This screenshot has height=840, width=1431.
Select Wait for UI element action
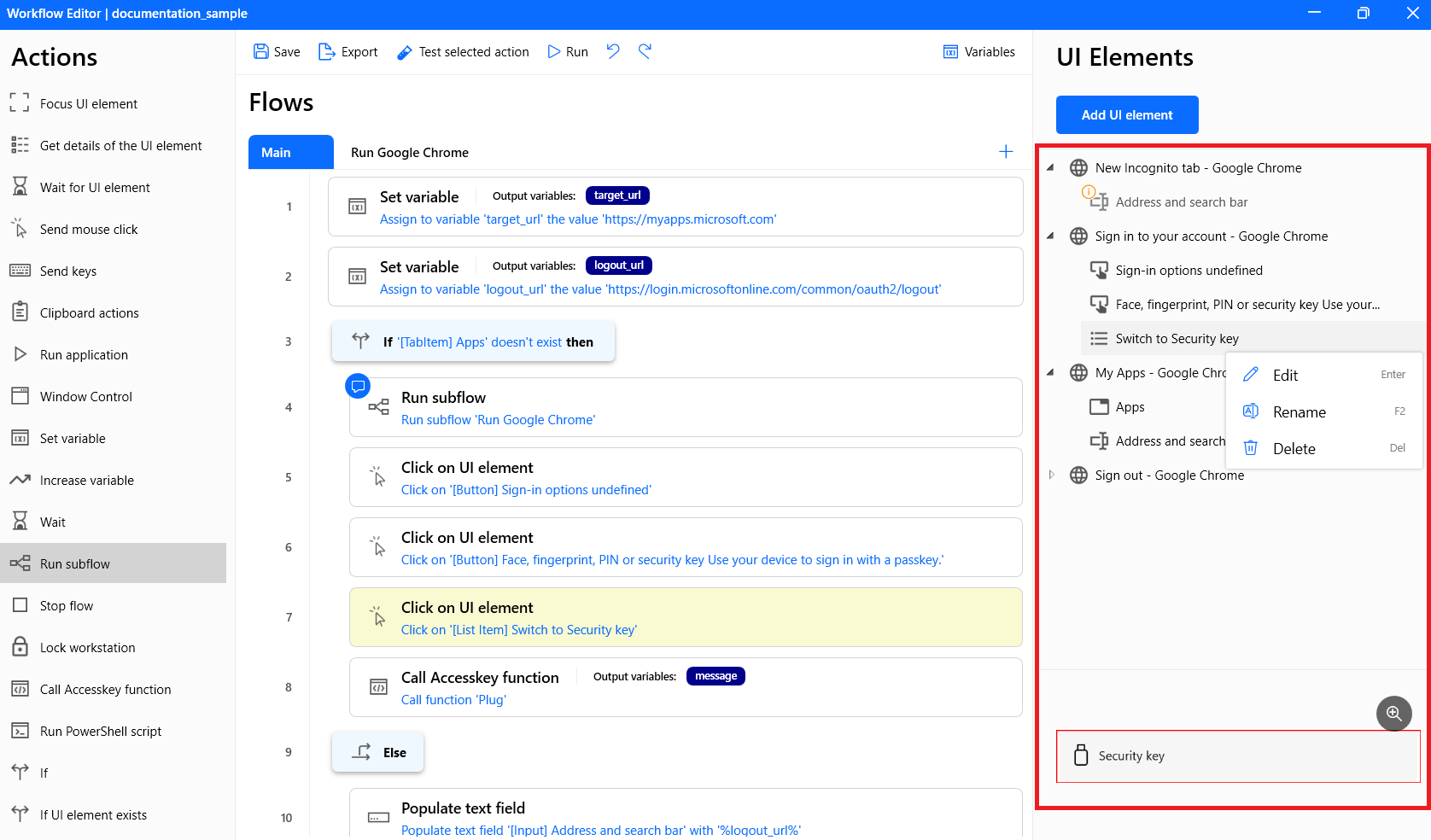(113, 188)
